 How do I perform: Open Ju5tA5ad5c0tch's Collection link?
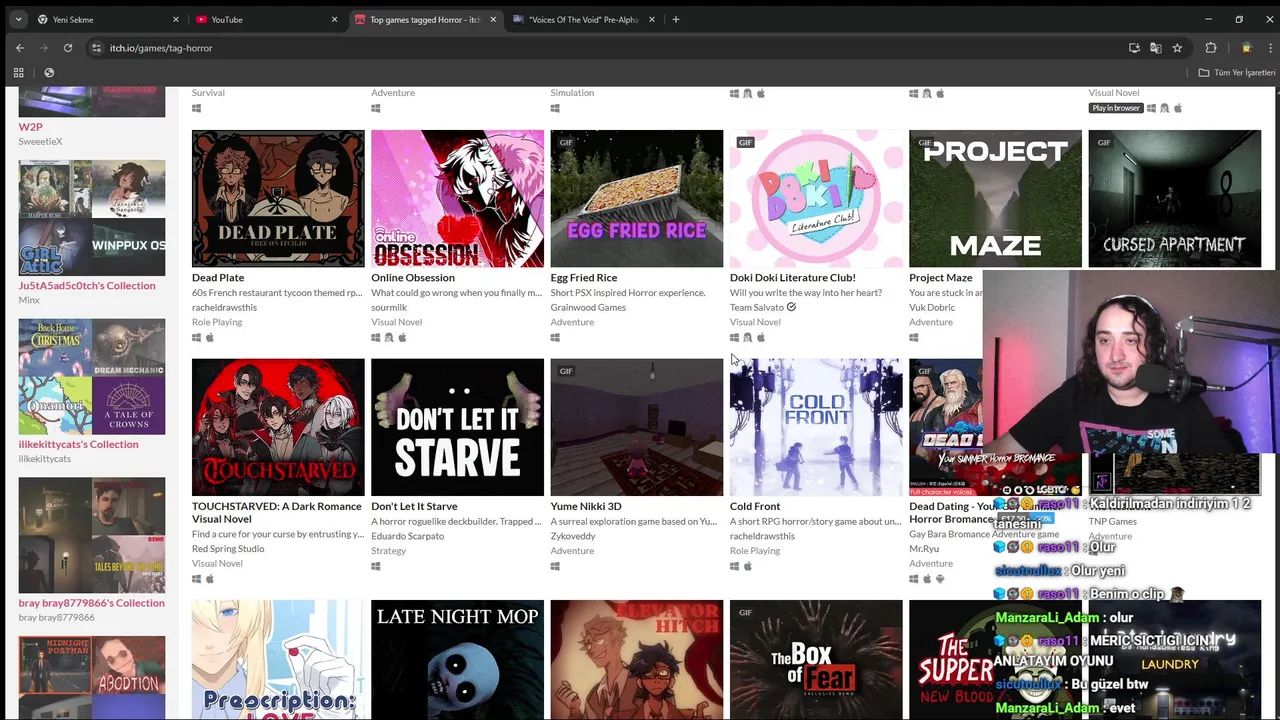87,285
